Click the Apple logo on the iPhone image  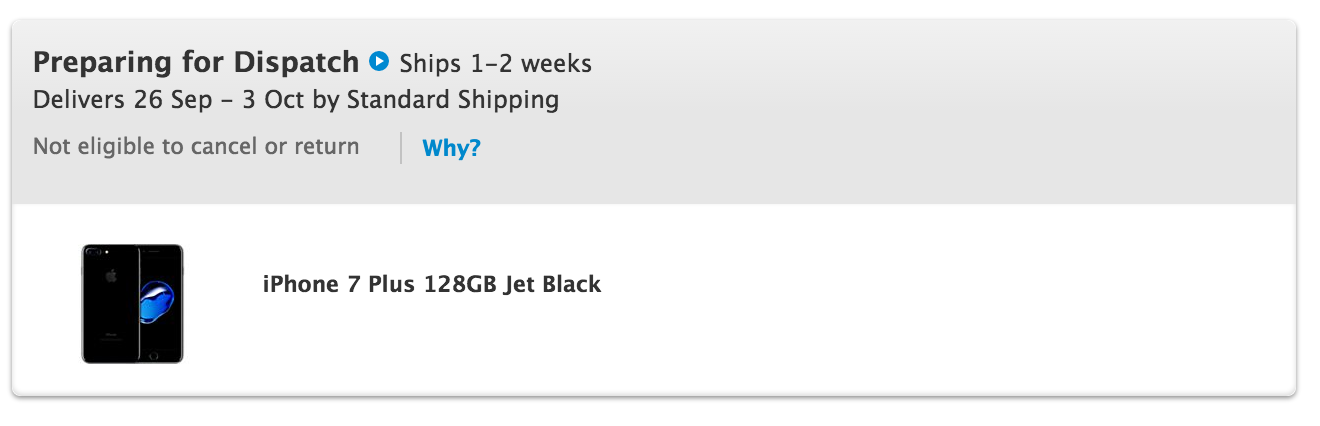111,276
